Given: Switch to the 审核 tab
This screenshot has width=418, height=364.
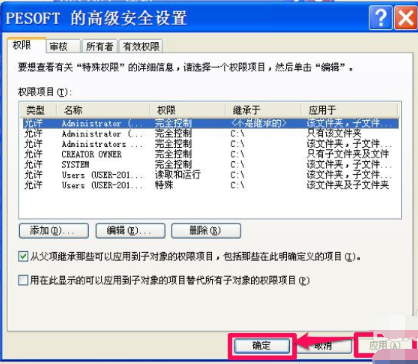Looking at the screenshot, I should (x=63, y=47).
